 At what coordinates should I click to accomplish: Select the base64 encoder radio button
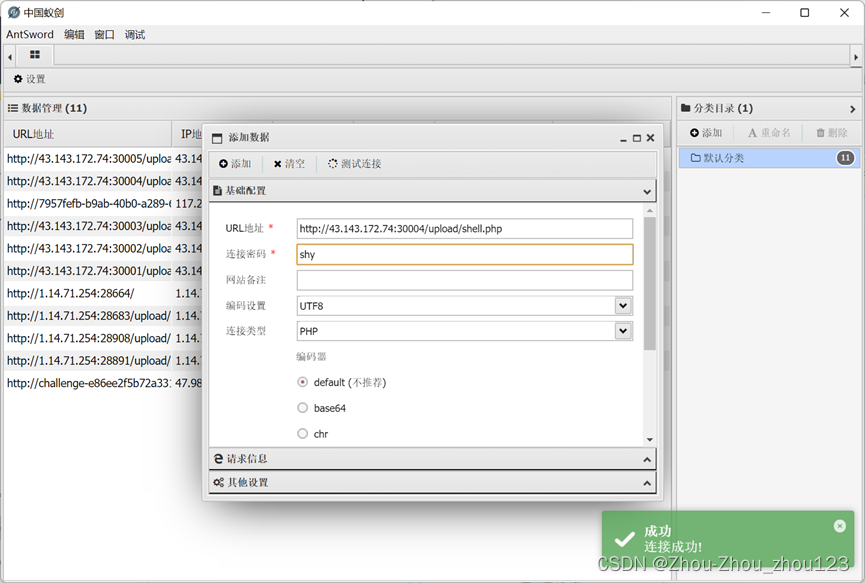302,408
